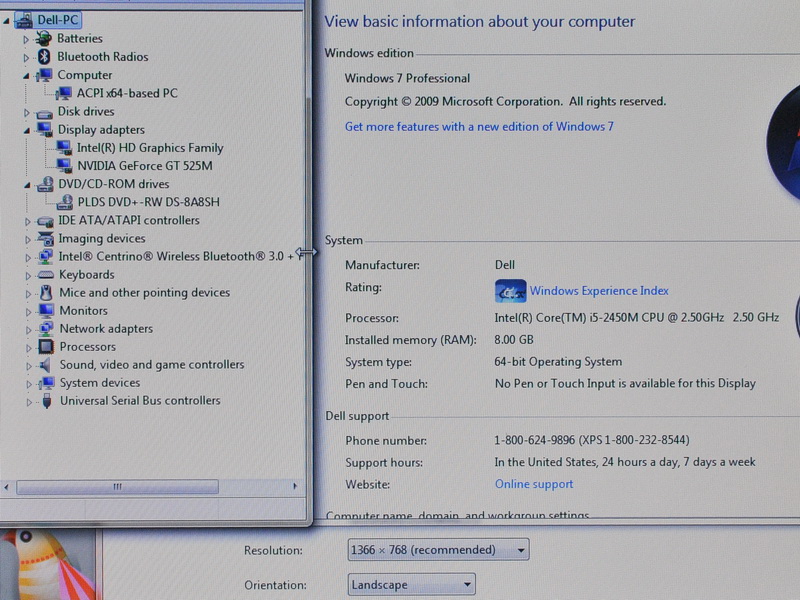Image resolution: width=800 pixels, height=600 pixels.
Task: Click the Bluetooth Radios icon
Action: (x=44, y=57)
